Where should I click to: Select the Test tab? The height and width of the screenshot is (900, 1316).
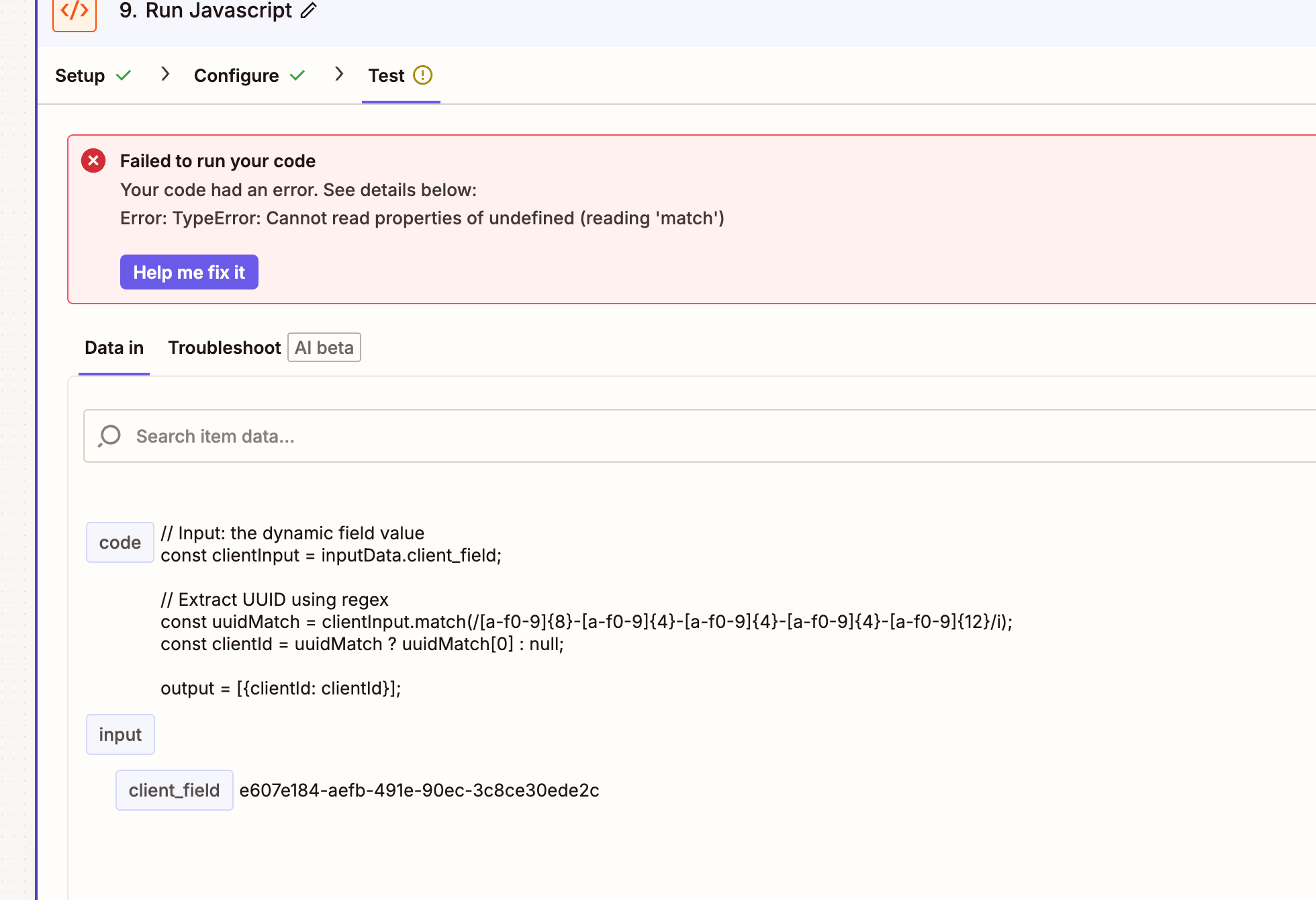386,76
